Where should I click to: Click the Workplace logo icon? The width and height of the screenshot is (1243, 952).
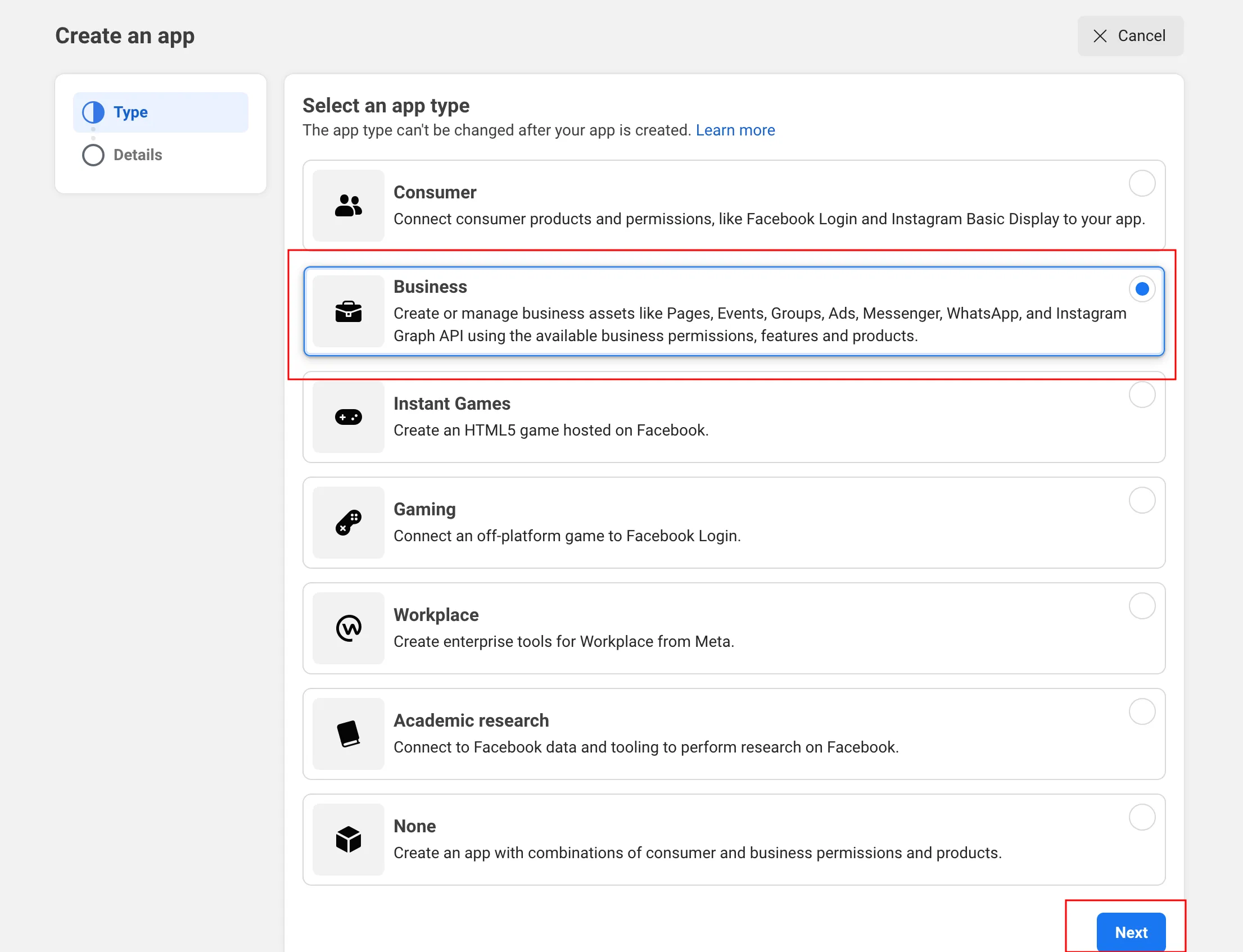pos(348,628)
